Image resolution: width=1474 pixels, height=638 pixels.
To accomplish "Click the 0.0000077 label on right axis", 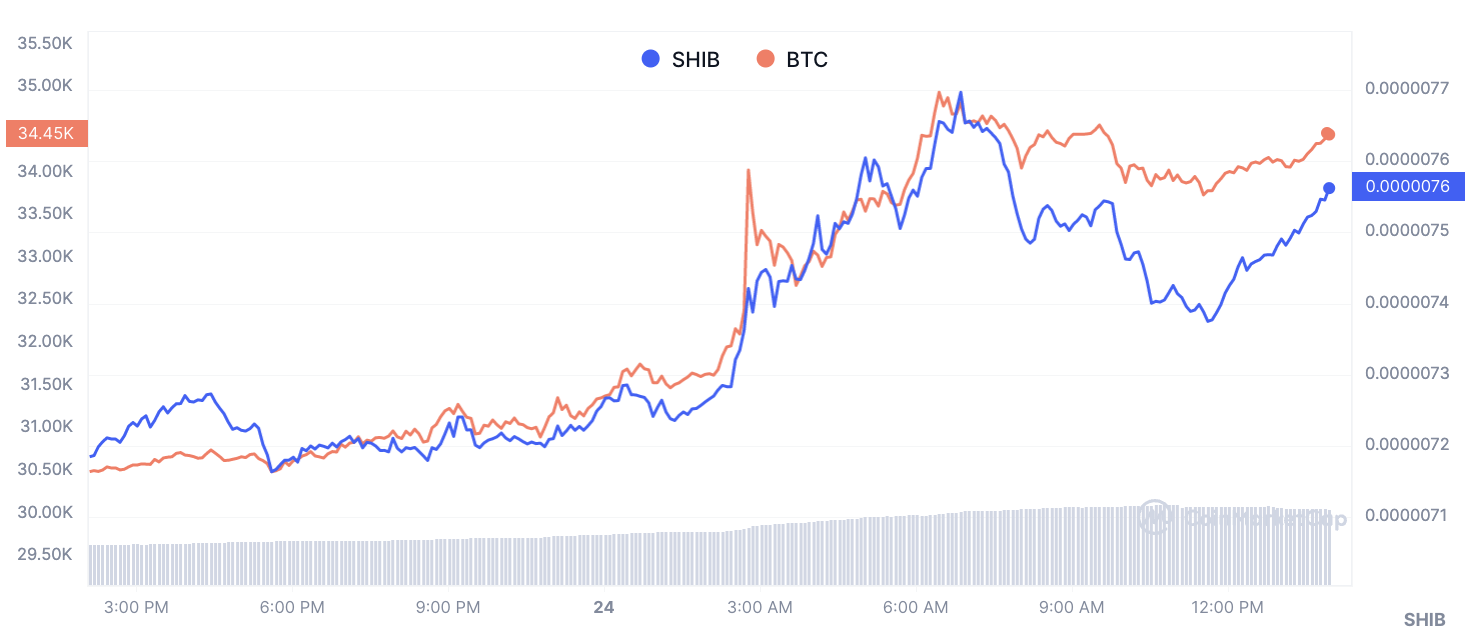I will coord(1407,88).
